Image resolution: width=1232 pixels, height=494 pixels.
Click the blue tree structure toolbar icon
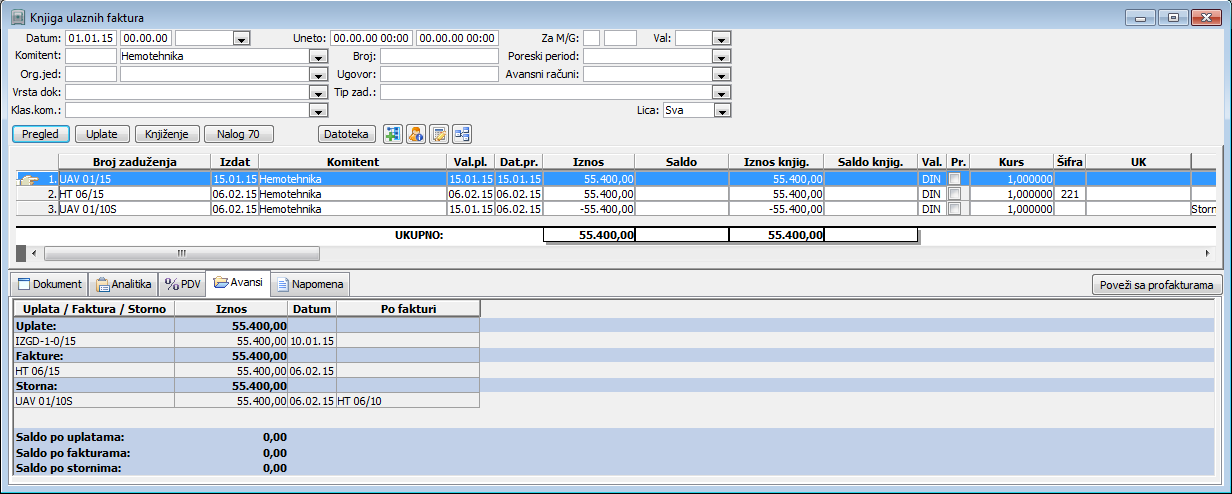[x=461, y=134]
